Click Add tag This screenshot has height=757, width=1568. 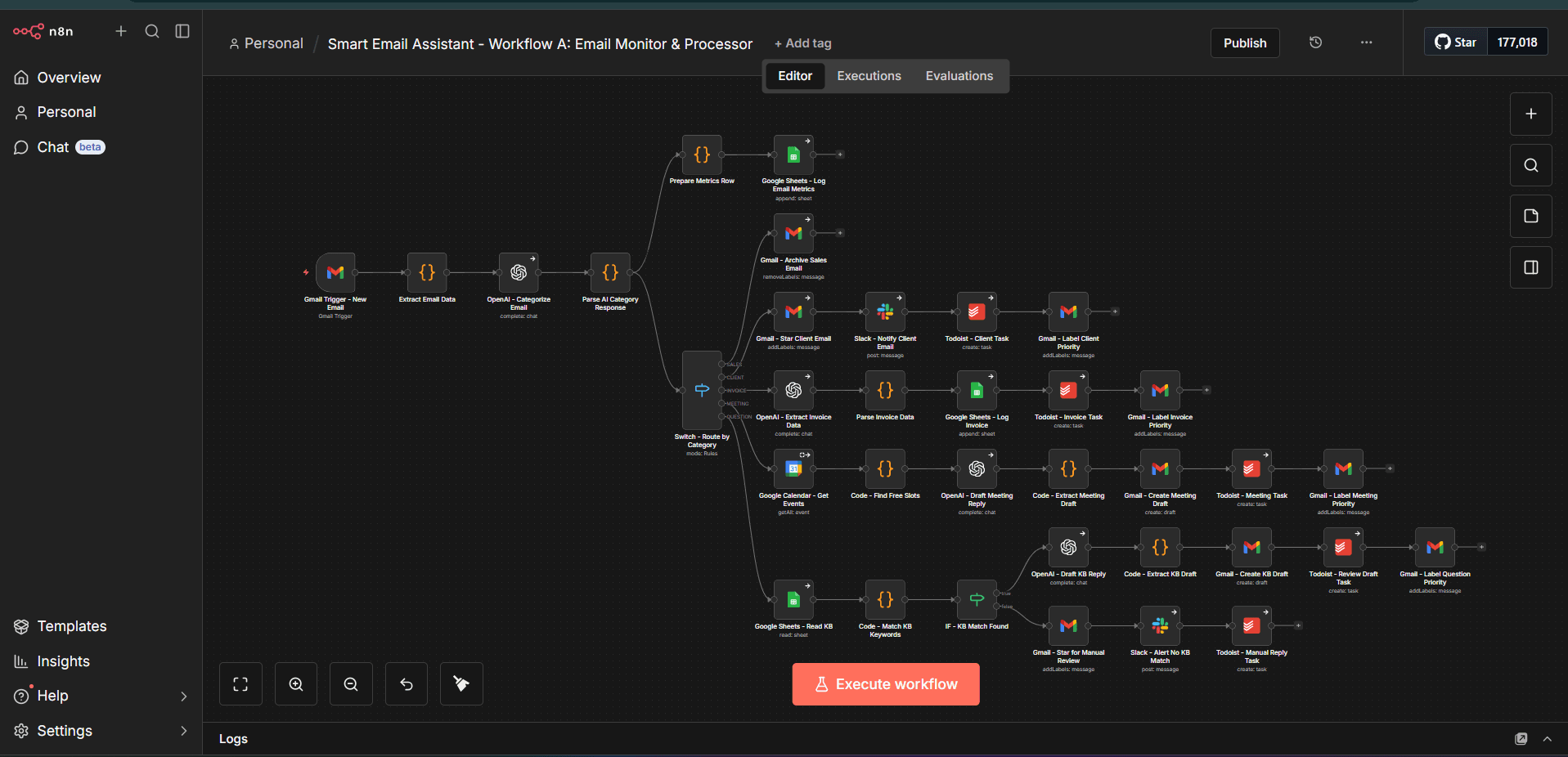(x=803, y=43)
